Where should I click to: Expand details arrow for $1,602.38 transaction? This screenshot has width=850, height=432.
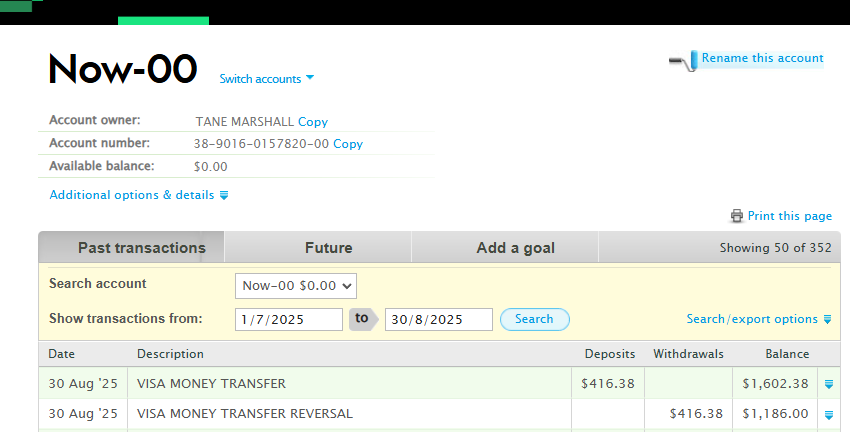click(828, 384)
